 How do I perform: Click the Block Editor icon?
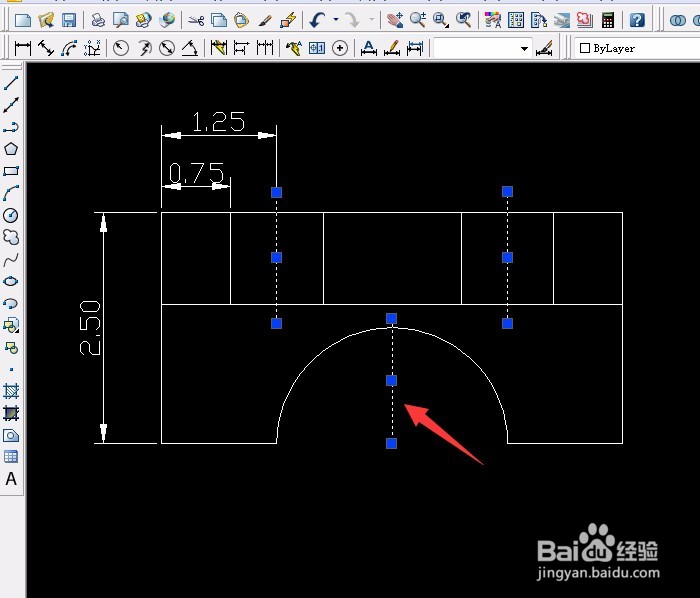coord(288,20)
